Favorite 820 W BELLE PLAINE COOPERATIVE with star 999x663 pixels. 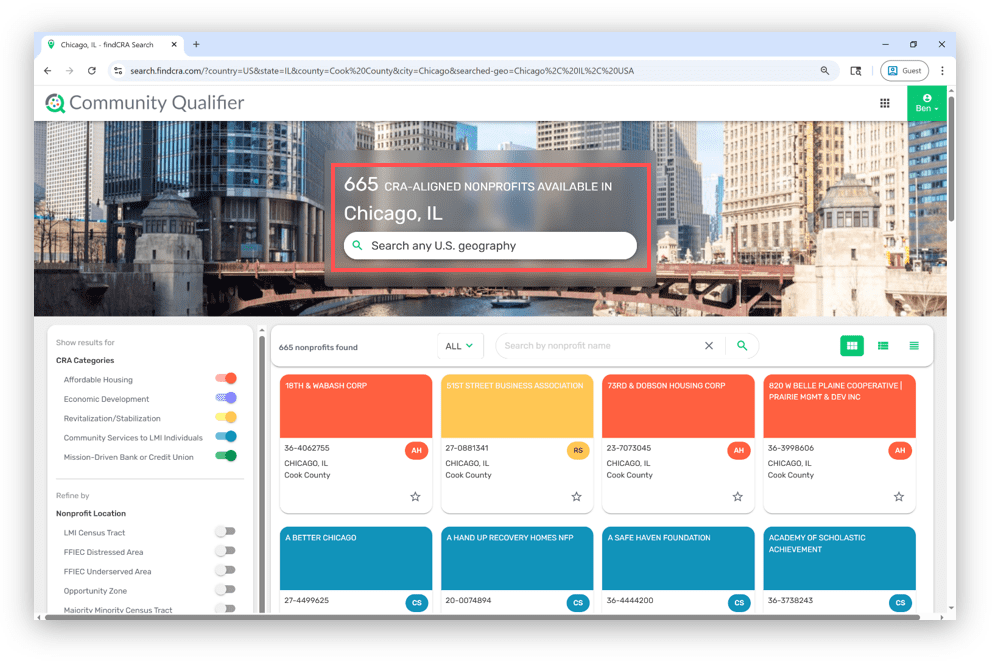pyautogui.click(x=899, y=497)
